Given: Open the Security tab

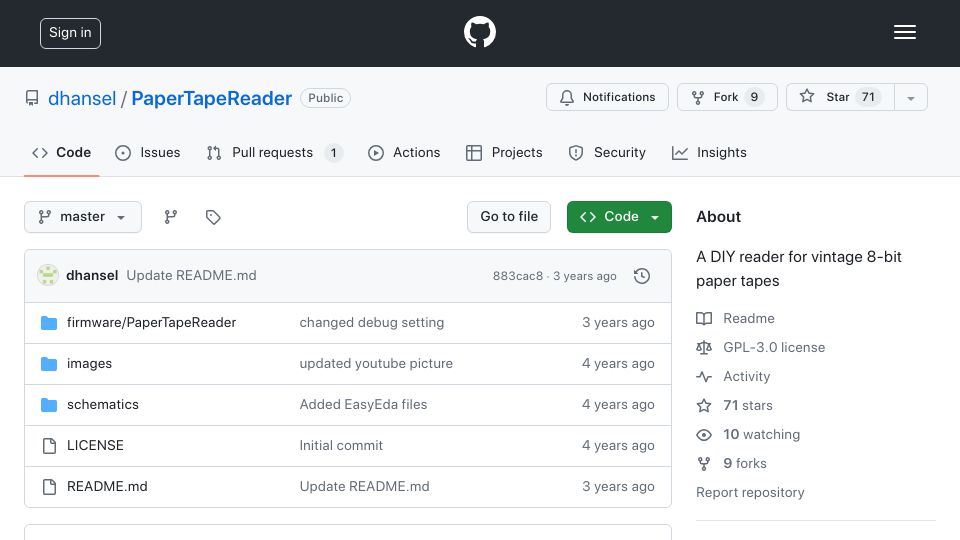Looking at the screenshot, I should point(607,152).
